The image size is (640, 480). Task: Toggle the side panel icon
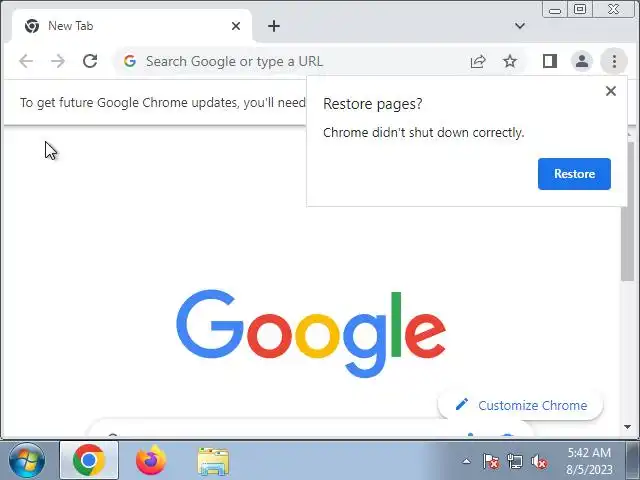(550, 61)
